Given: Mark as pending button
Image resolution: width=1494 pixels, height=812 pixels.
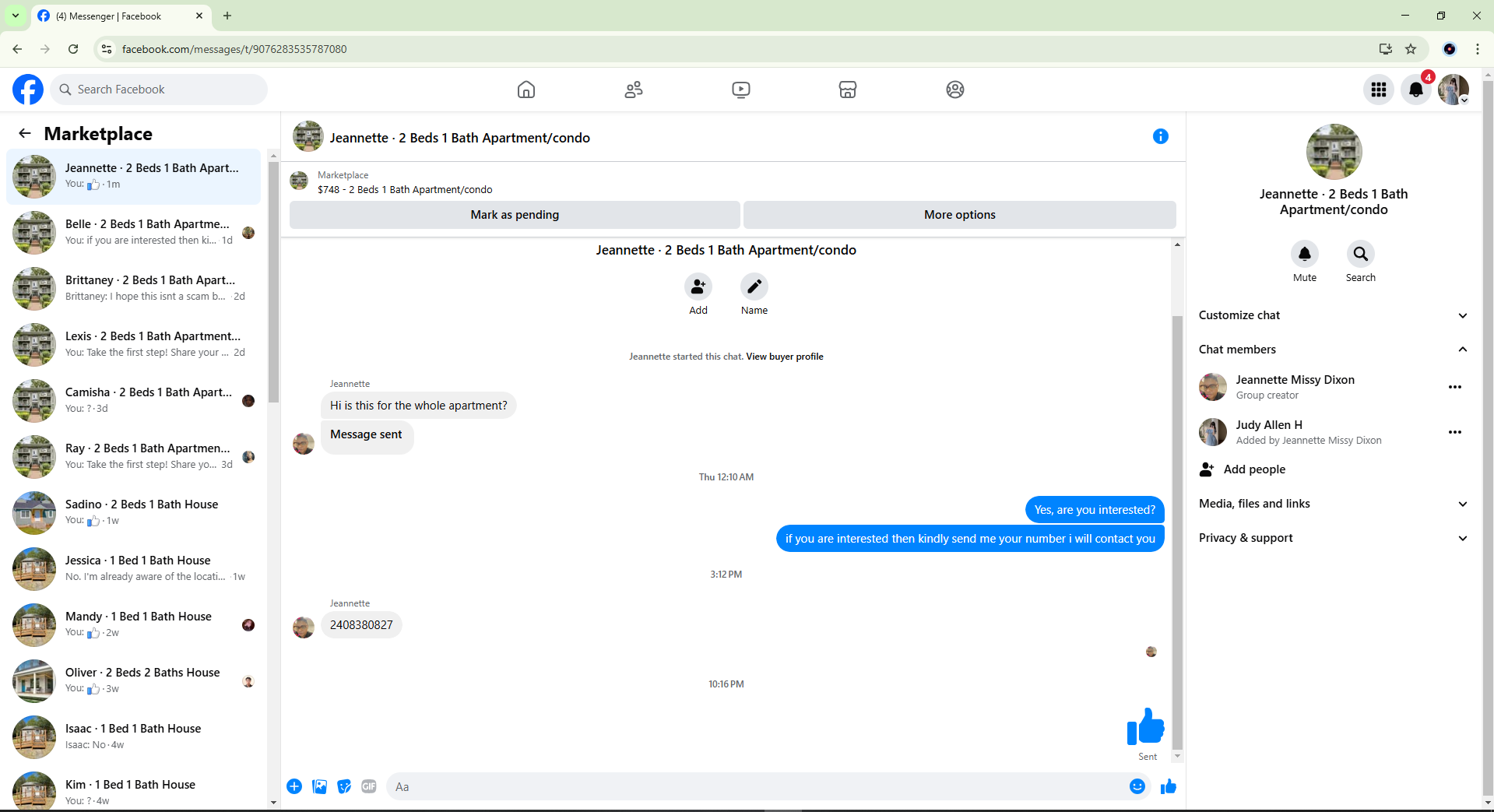Looking at the screenshot, I should click(515, 215).
